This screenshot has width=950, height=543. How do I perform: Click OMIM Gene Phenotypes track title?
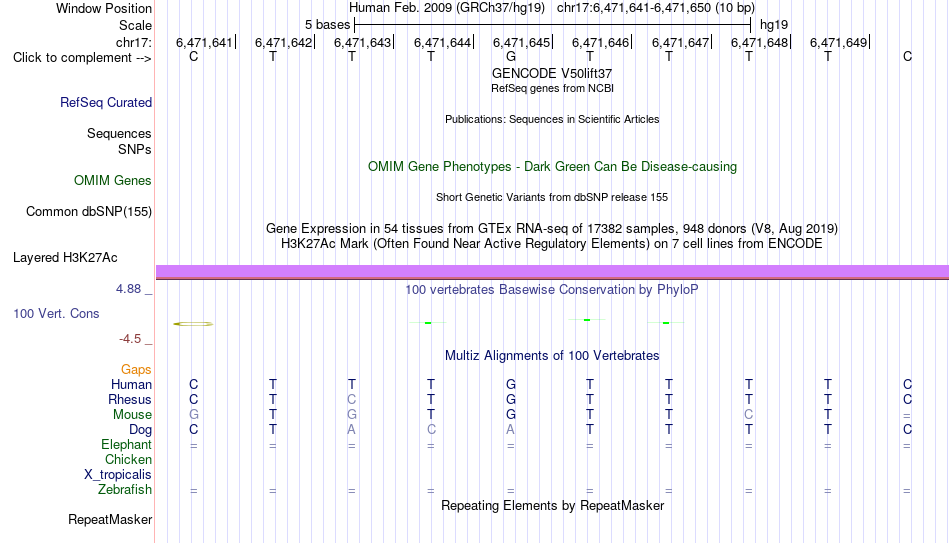(x=552, y=167)
